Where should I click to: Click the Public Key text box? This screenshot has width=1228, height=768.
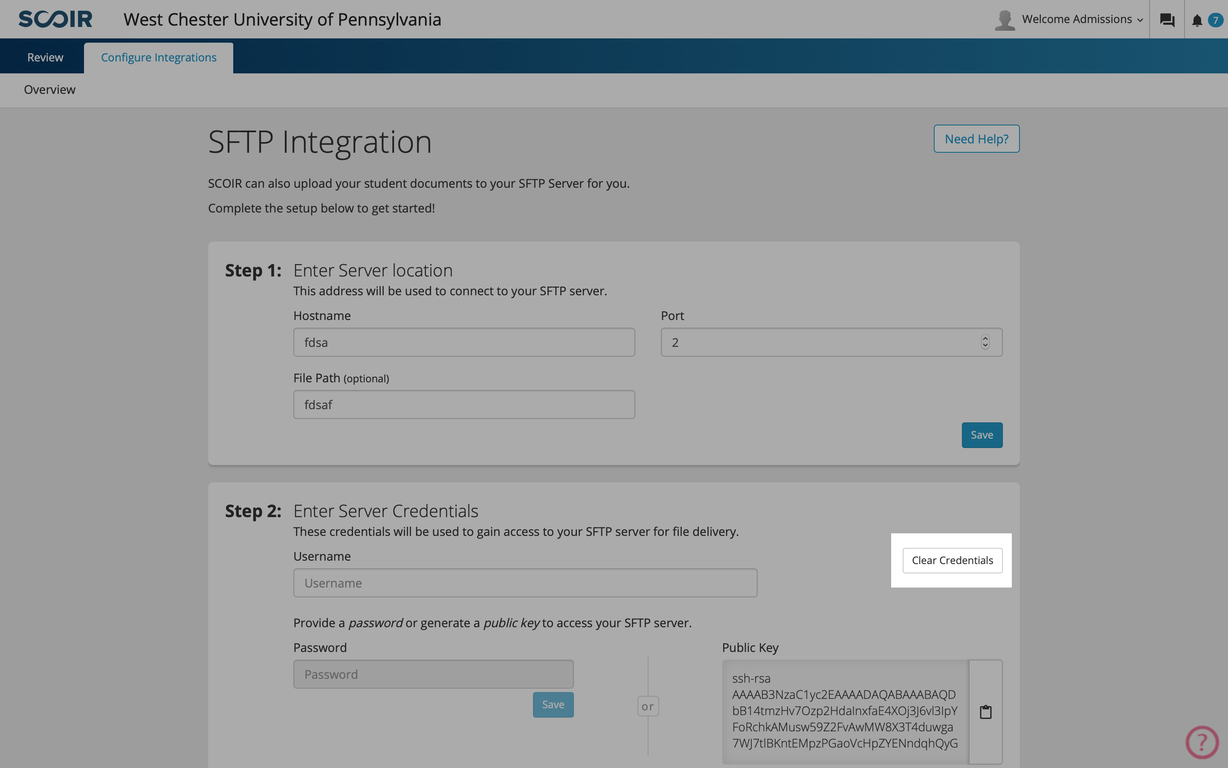tap(845, 712)
